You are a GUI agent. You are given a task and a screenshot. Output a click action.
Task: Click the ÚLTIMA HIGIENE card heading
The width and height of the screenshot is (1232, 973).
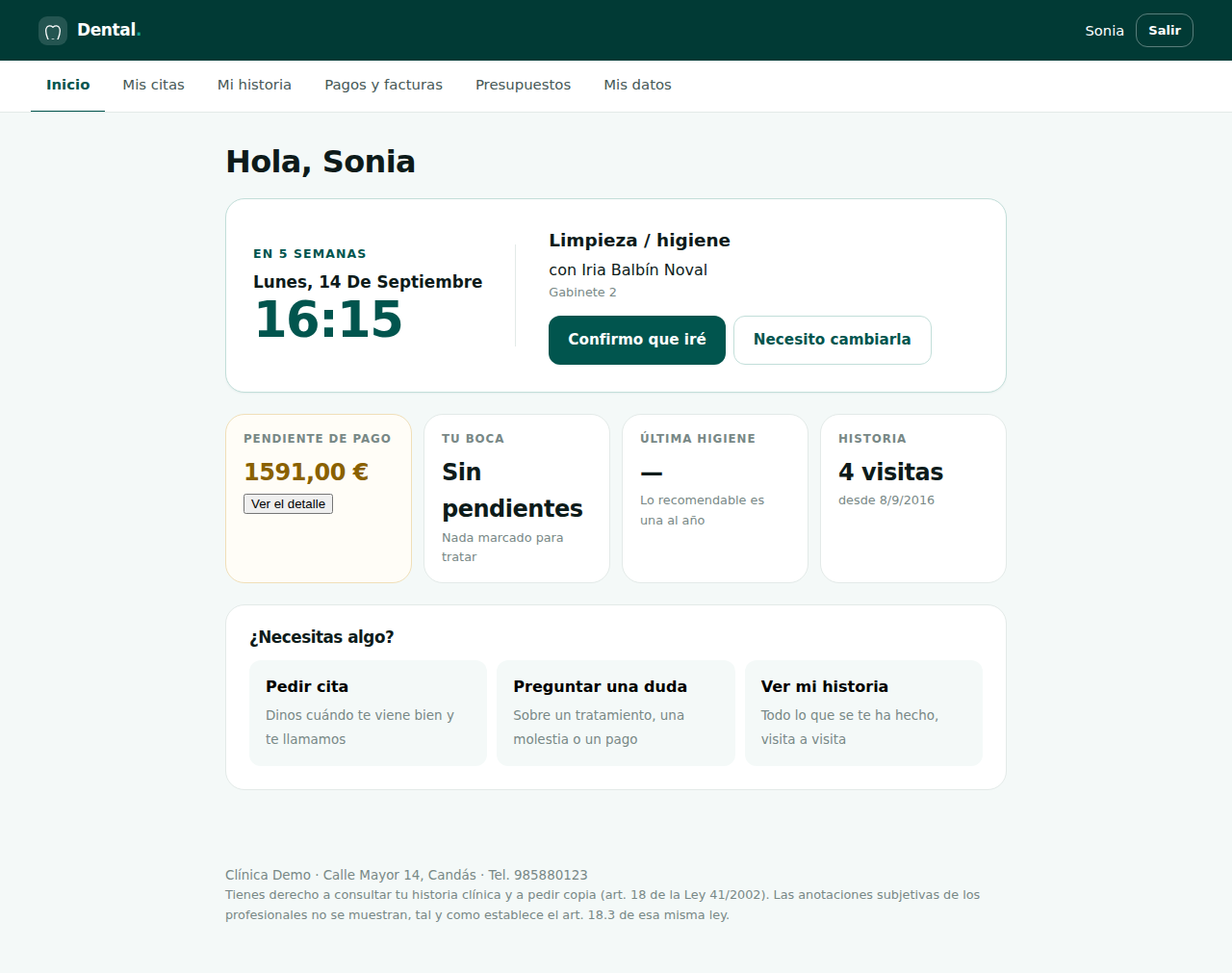[x=698, y=438]
